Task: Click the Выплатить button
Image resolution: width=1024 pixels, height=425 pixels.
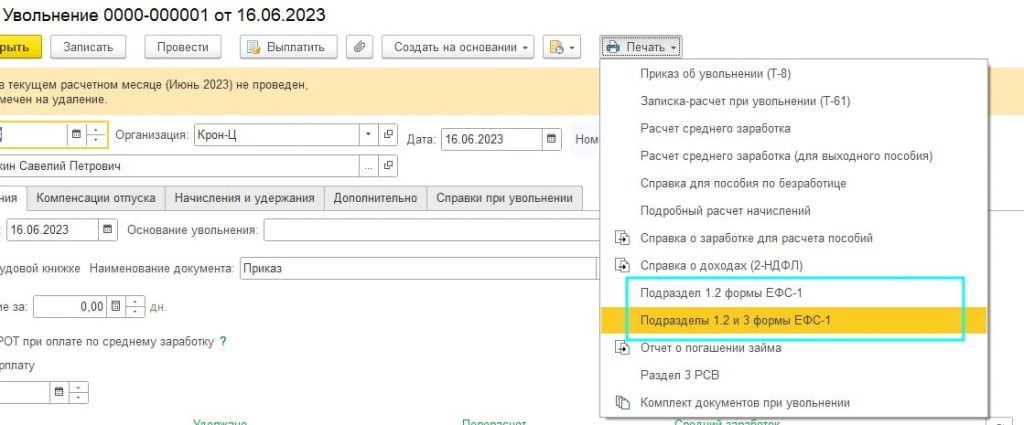Action: coord(287,47)
